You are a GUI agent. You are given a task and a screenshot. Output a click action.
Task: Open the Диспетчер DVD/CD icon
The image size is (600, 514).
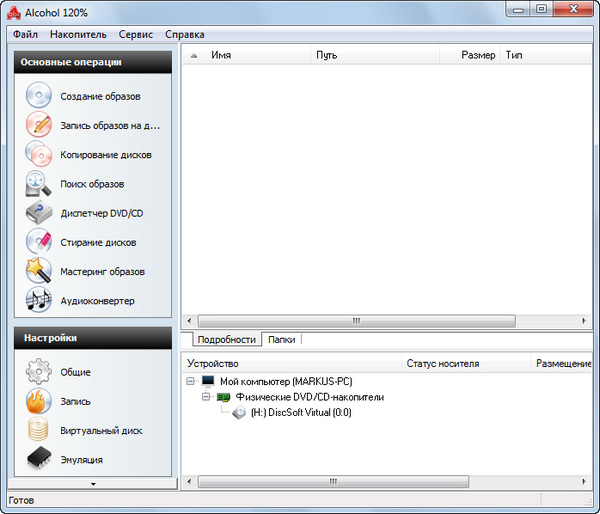coord(38,213)
